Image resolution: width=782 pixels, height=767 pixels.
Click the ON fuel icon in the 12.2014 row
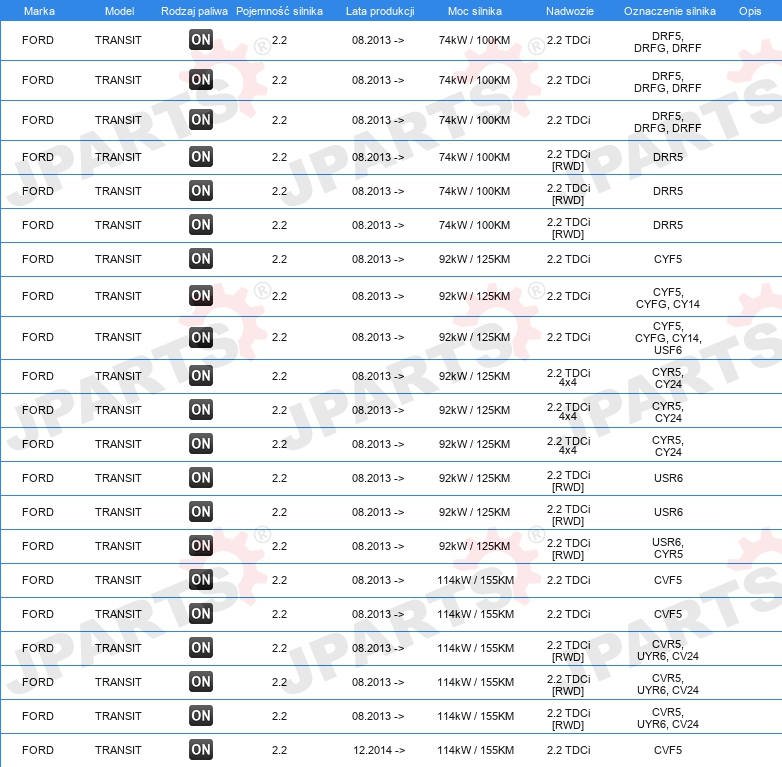pos(201,749)
